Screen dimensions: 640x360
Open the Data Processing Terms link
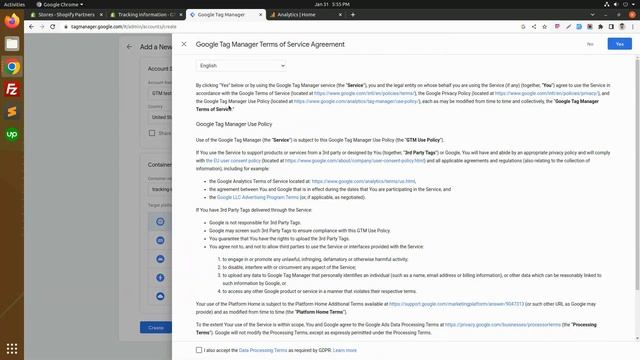[263, 350]
